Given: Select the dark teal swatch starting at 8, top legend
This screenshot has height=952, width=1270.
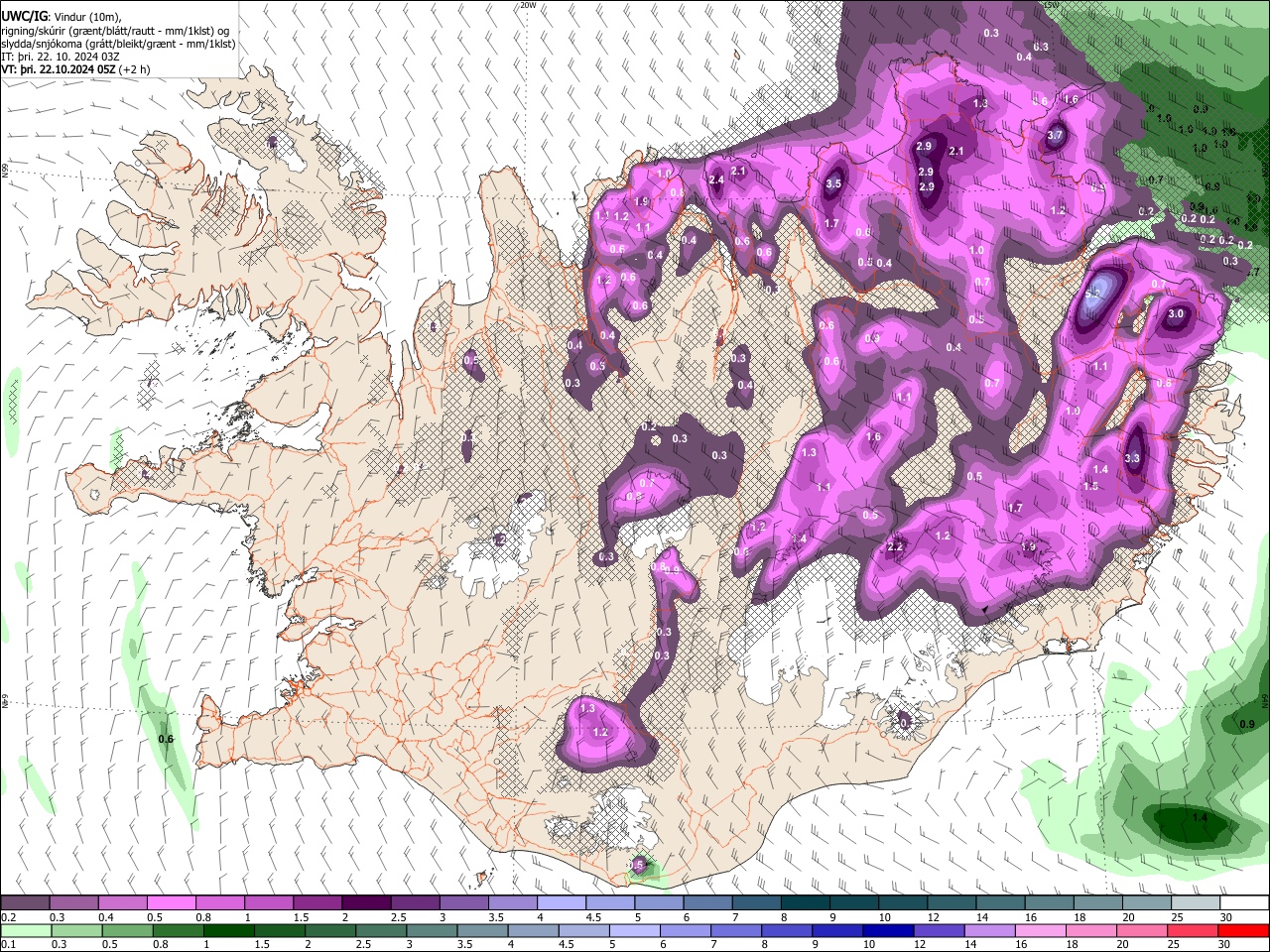Looking at the screenshot, I should point(805,903).
